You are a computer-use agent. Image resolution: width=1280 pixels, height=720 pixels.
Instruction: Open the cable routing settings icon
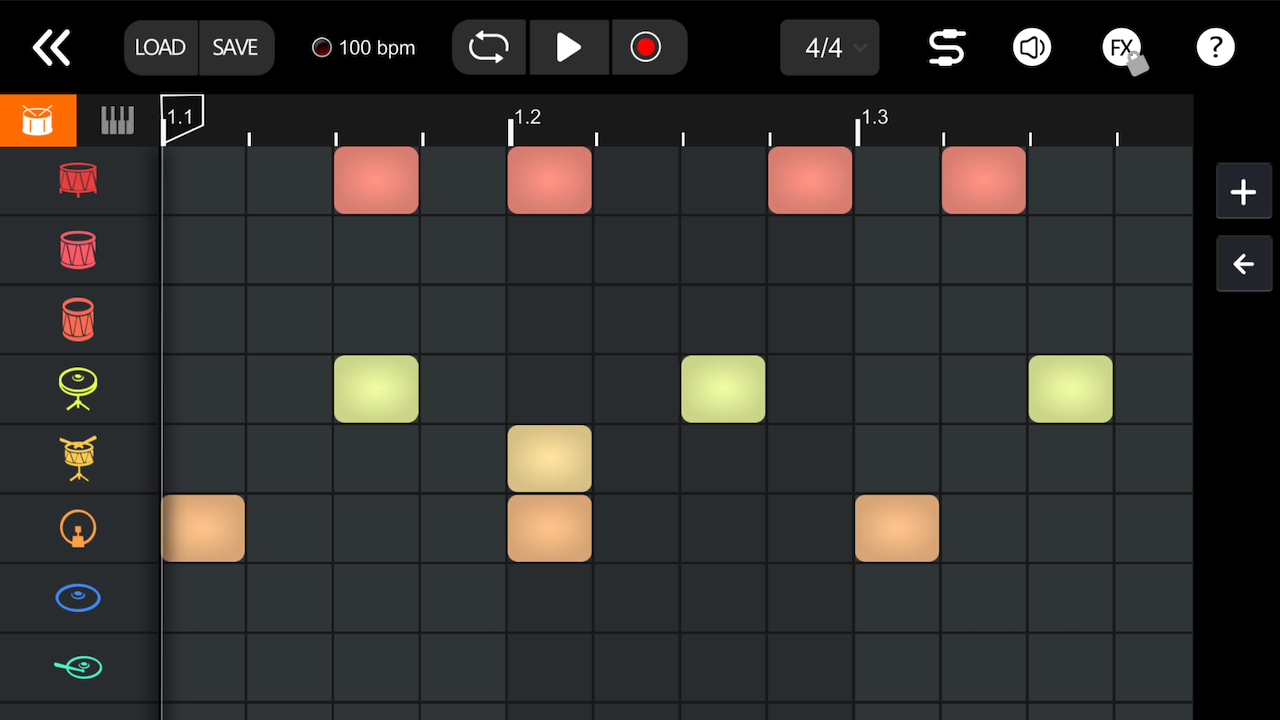pyautogui.click(x=946, y=47)
